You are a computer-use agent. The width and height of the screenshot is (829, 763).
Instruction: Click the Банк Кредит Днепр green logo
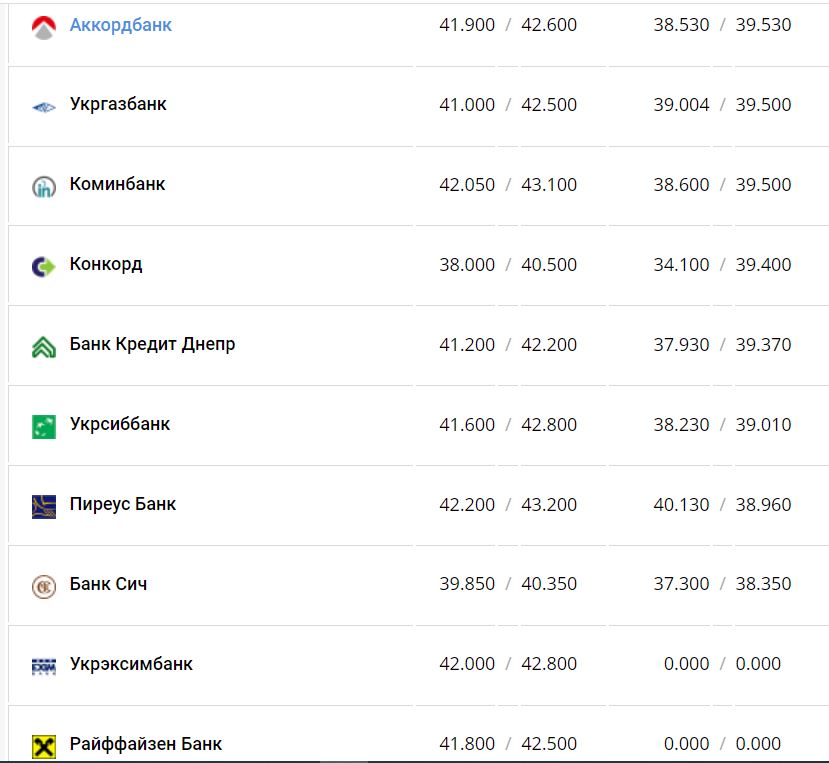click(x=44, y=346)
